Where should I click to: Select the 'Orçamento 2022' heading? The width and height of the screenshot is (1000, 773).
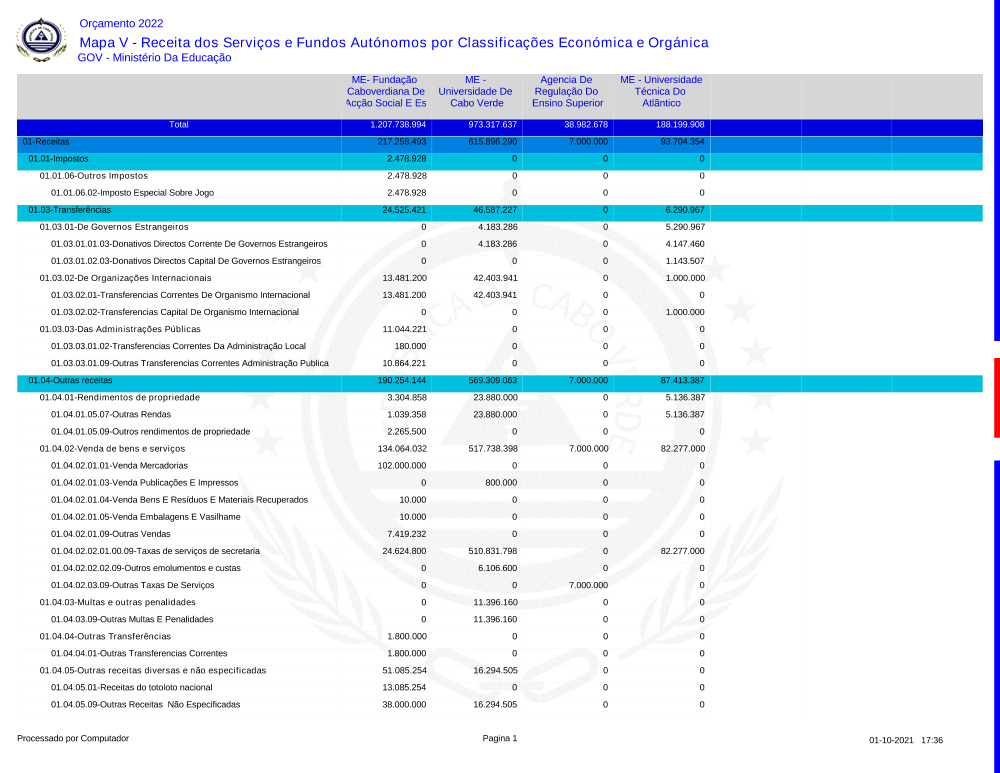[x=121, y=23]
